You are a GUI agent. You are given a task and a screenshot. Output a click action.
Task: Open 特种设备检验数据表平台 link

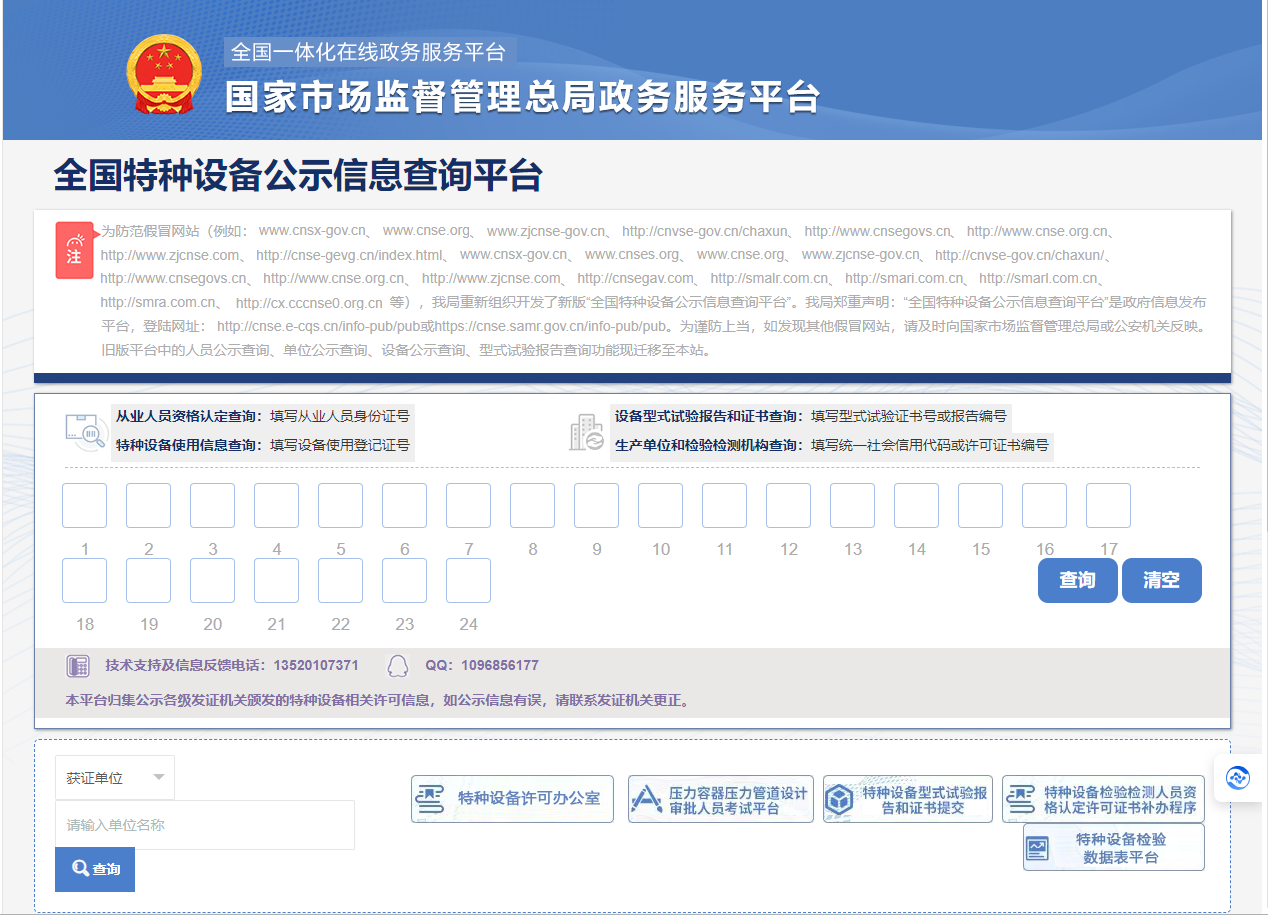tap(1113, 848)
